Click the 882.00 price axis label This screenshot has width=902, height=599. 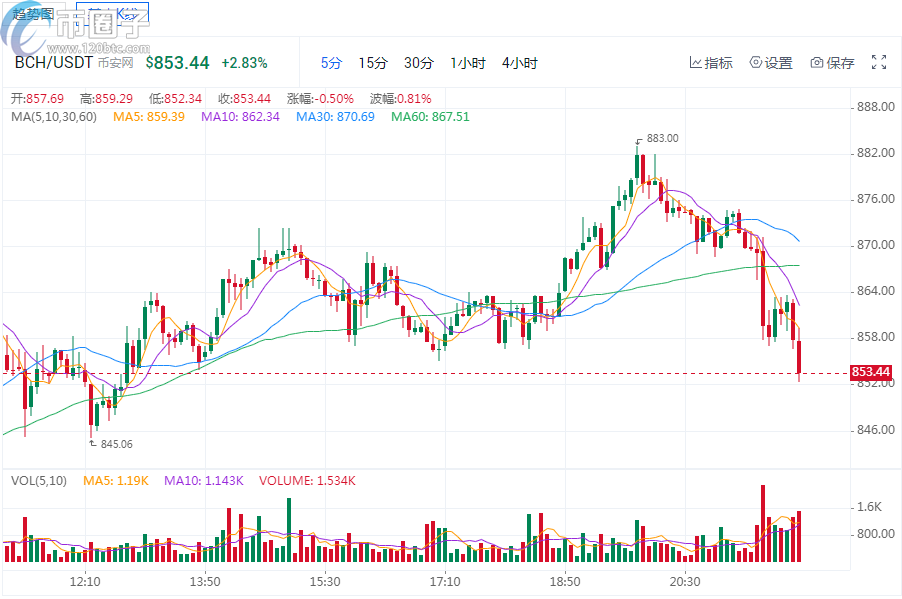point(876,152)
